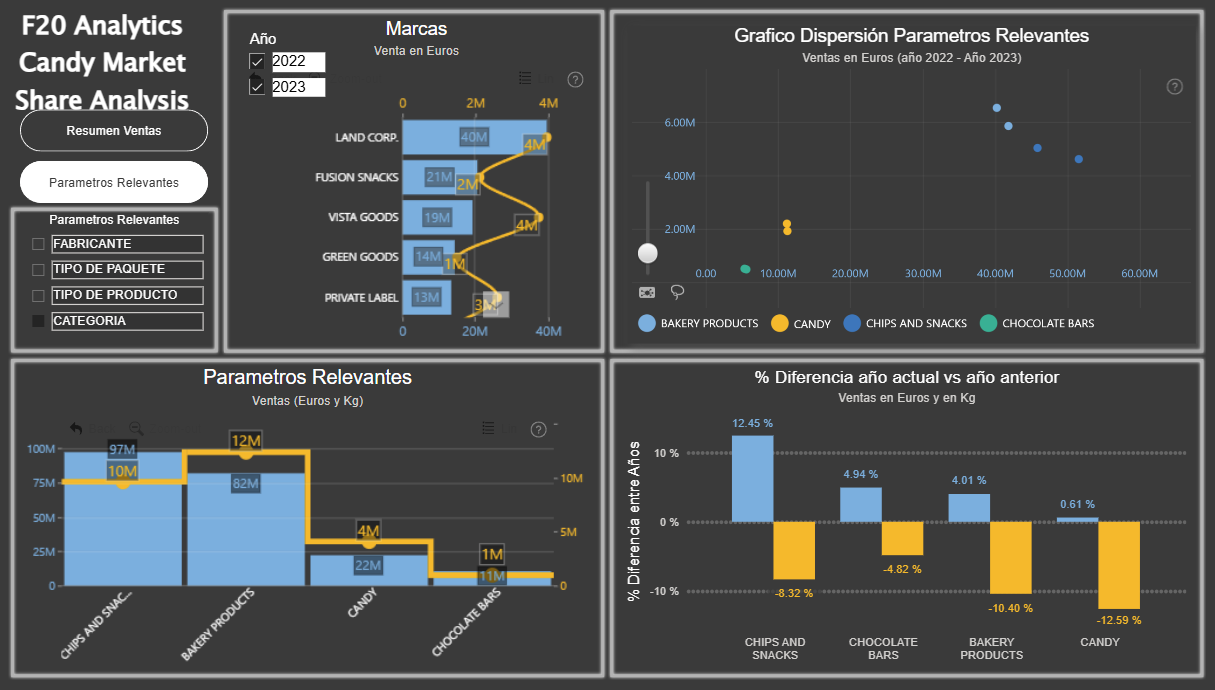Click list view icon in Marcas chart
The image size is (1215, 690).
pos(525,78)
